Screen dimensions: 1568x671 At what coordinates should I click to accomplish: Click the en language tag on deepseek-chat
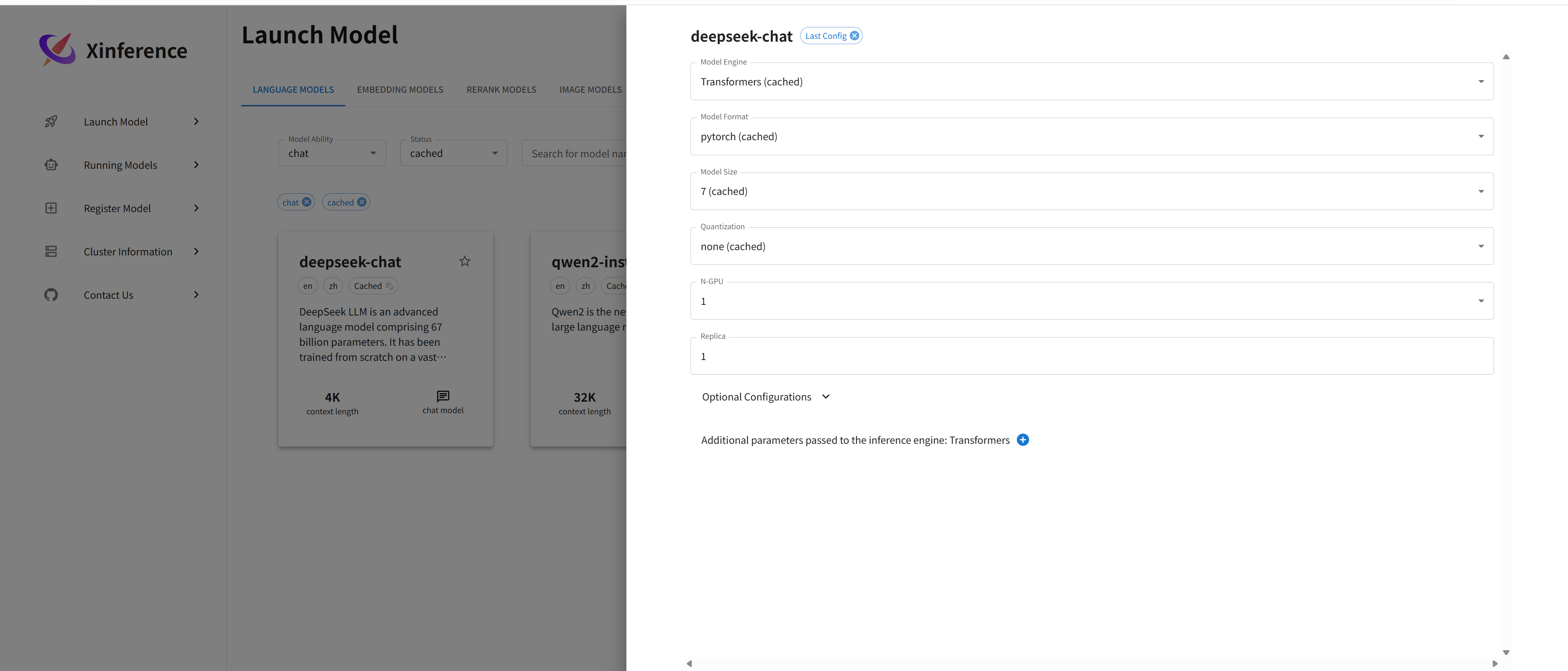pyautogui.click(x=307, y=286)
